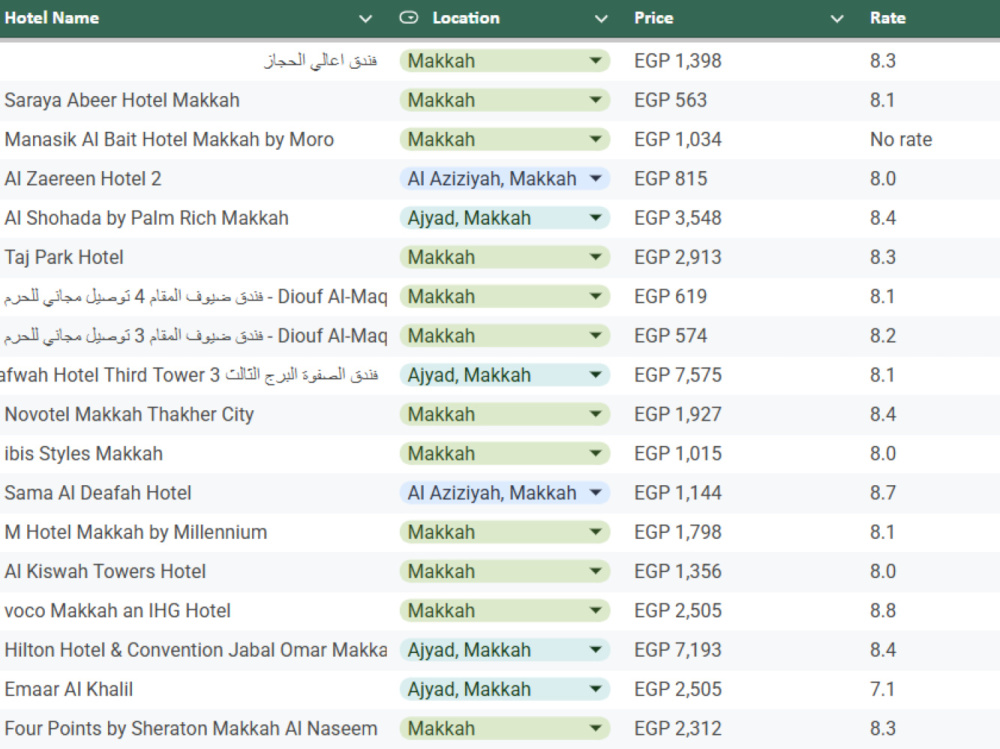Select price cell EGP 563
This screenshot has height=749, width=1000.
(x=670, y=100)
